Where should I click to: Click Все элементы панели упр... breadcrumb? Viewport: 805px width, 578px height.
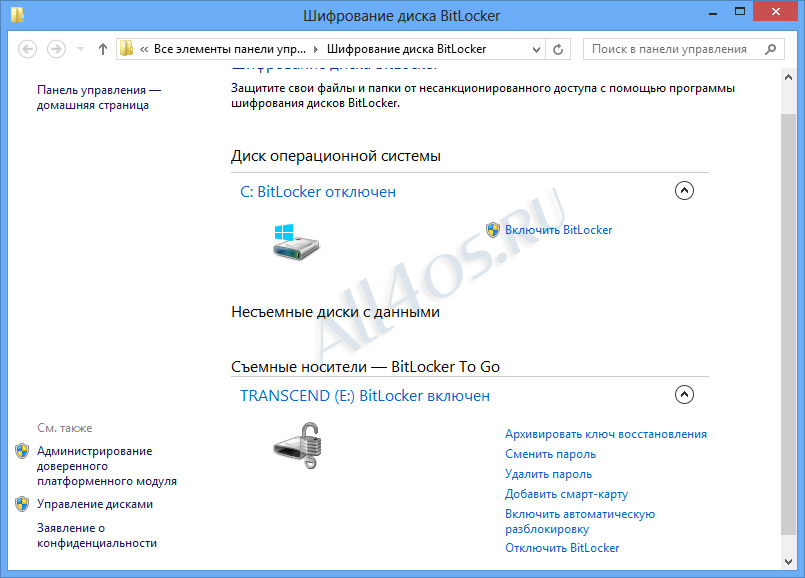point(229,49)
